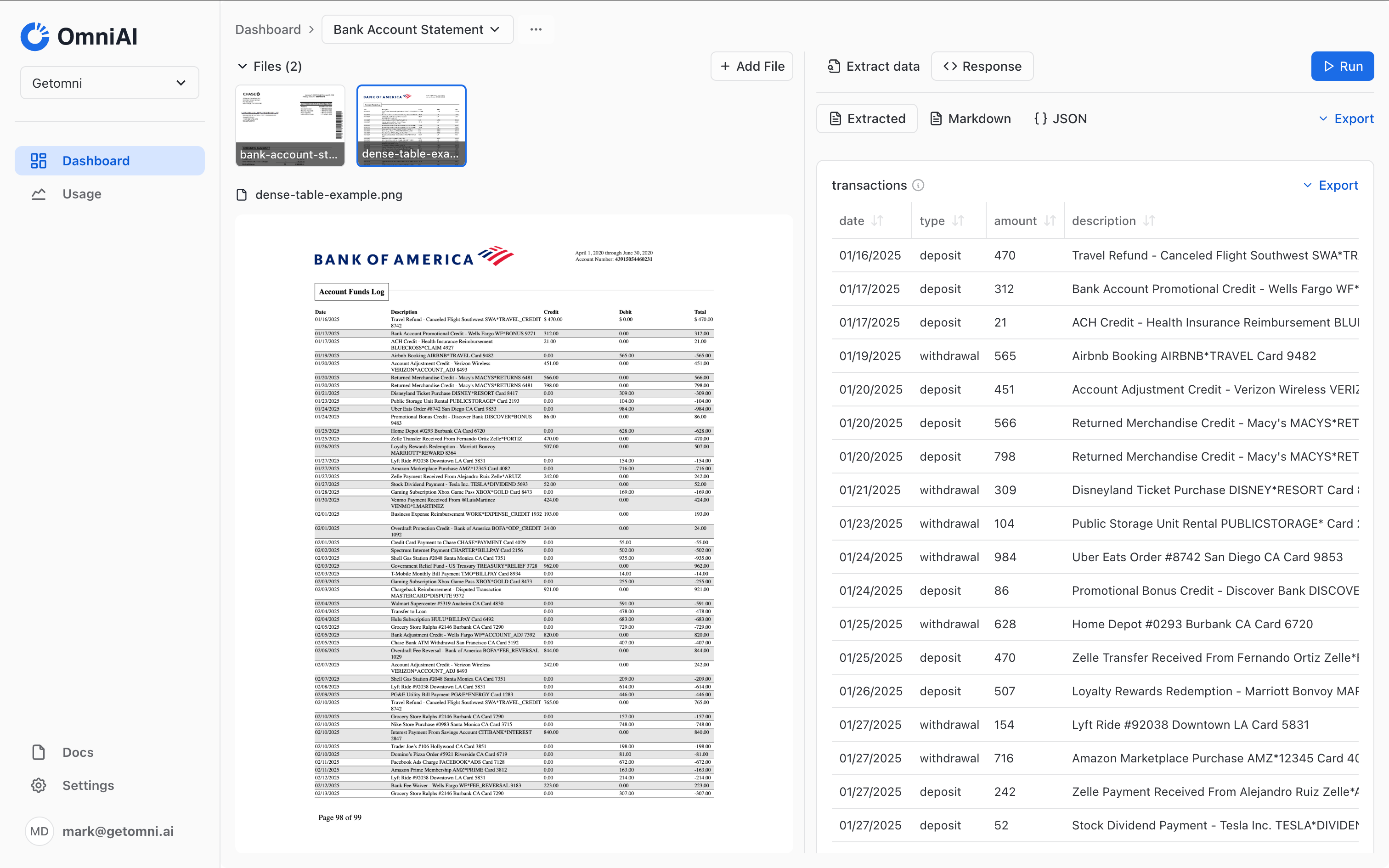The image size is (1389, 868).
Task: Open the top Export dropdown
Action: tap(1345, 119)
